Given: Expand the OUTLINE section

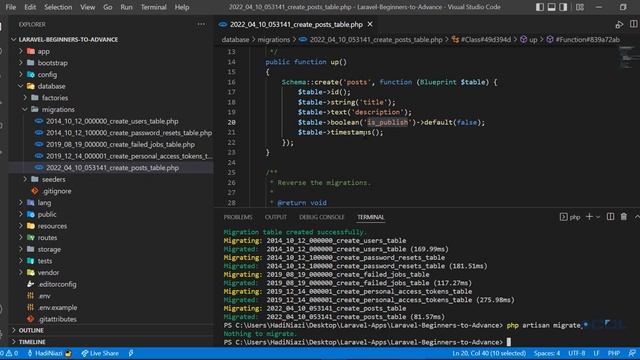Looking at the screenshot, I should [14, 330].
